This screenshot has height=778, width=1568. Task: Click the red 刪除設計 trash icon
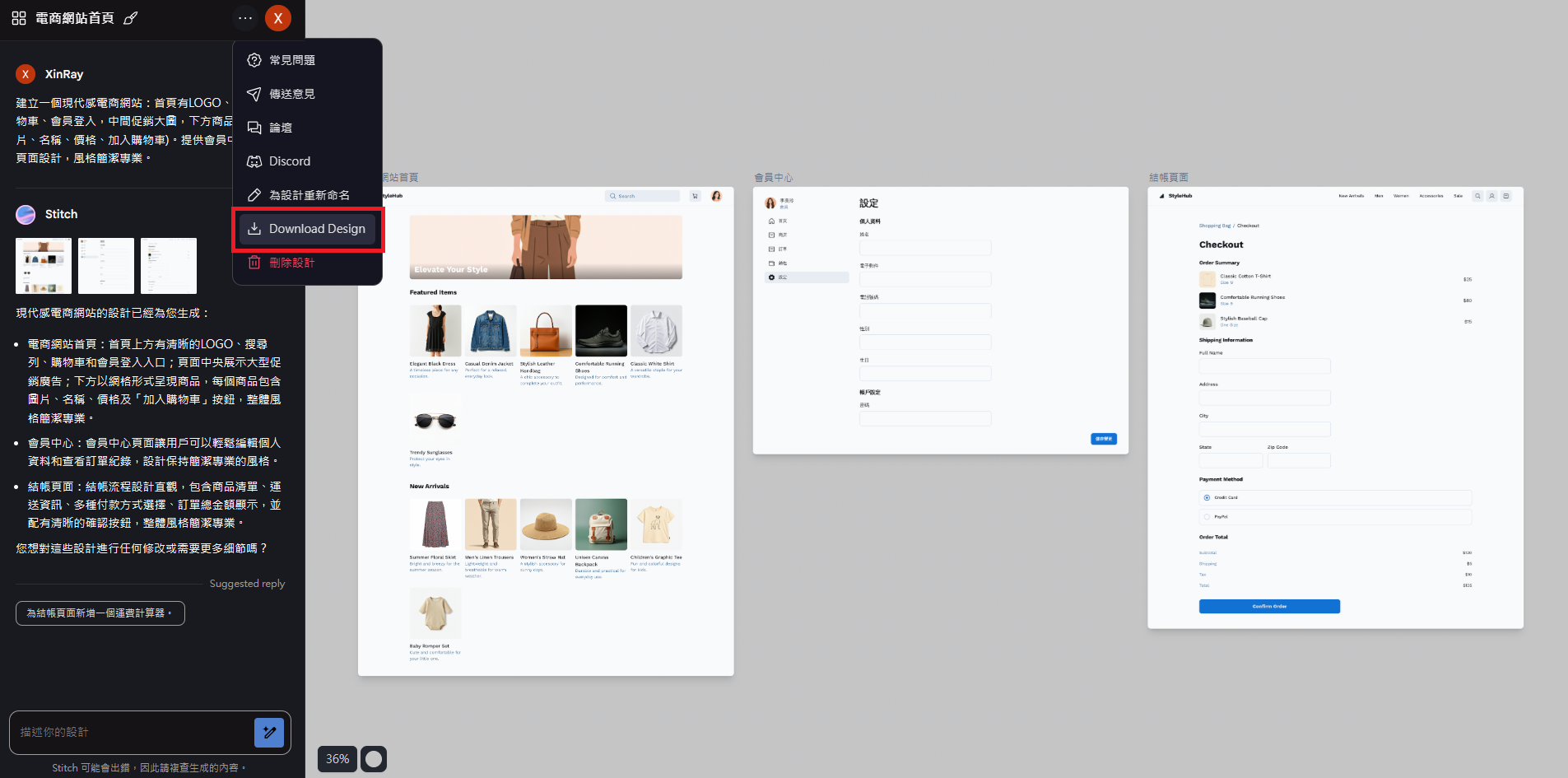pyautogui.click(x=254, y=263)
